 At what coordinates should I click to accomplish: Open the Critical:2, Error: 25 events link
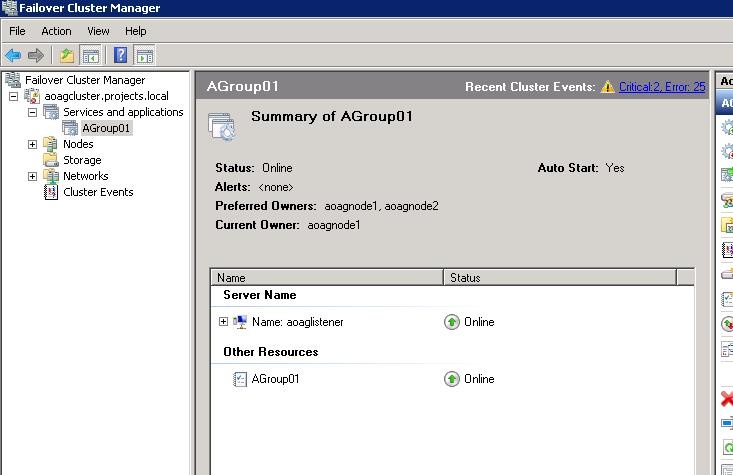(x=662, y=87)
